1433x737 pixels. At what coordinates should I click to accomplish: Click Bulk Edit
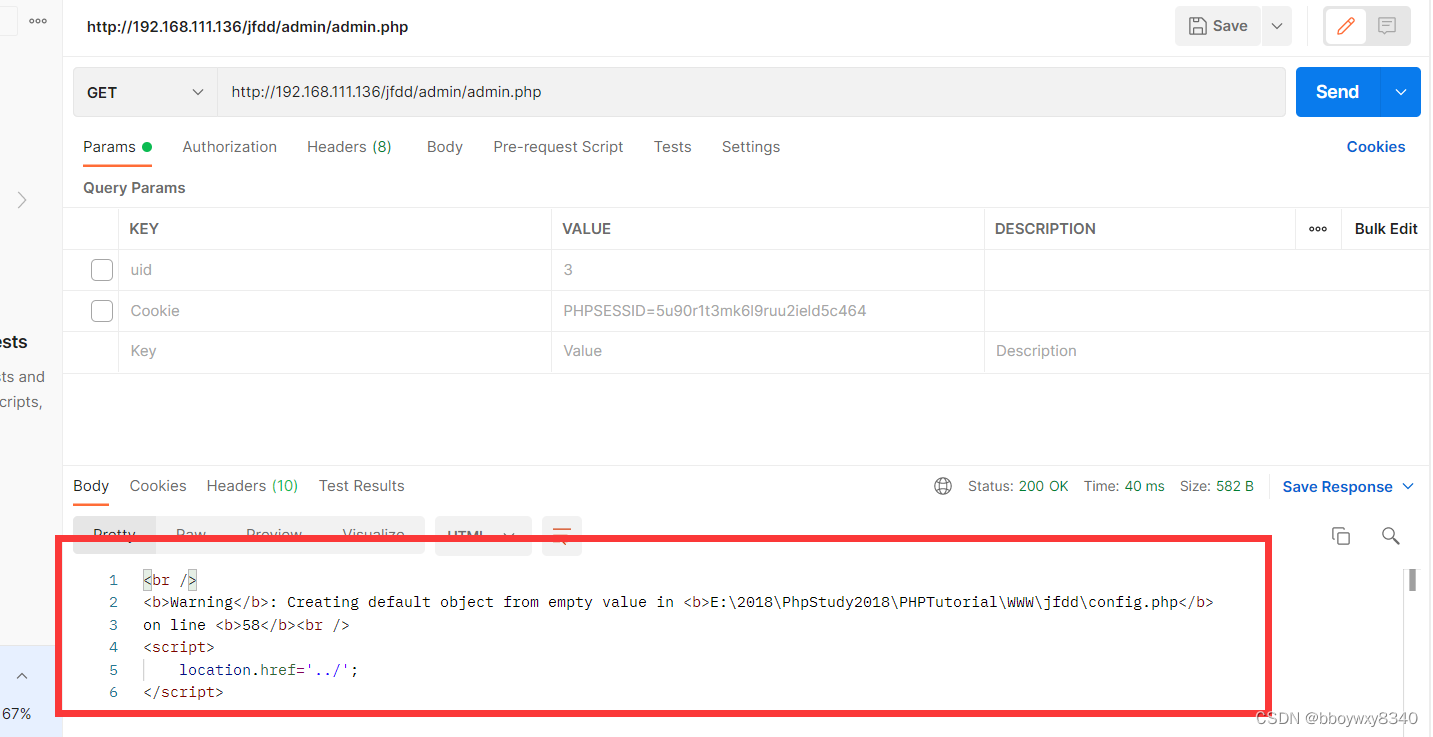(1386, 229)
